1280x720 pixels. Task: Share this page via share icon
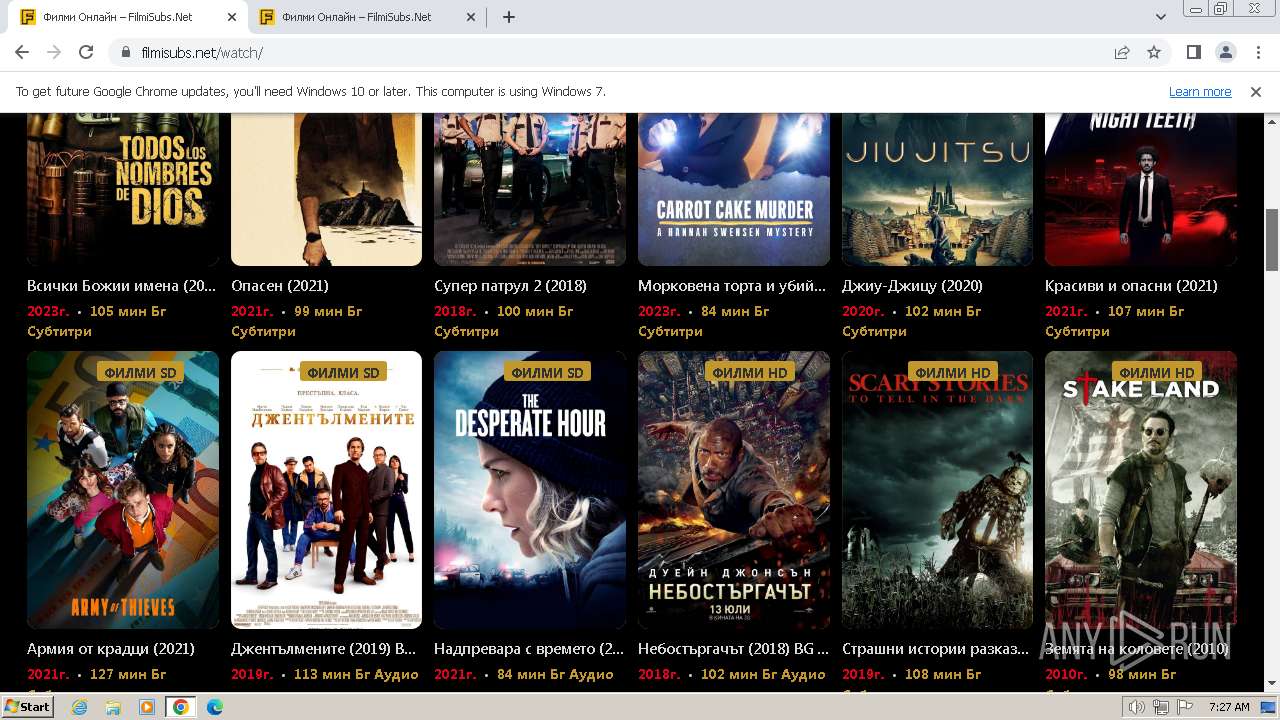tap(1122, 52)
